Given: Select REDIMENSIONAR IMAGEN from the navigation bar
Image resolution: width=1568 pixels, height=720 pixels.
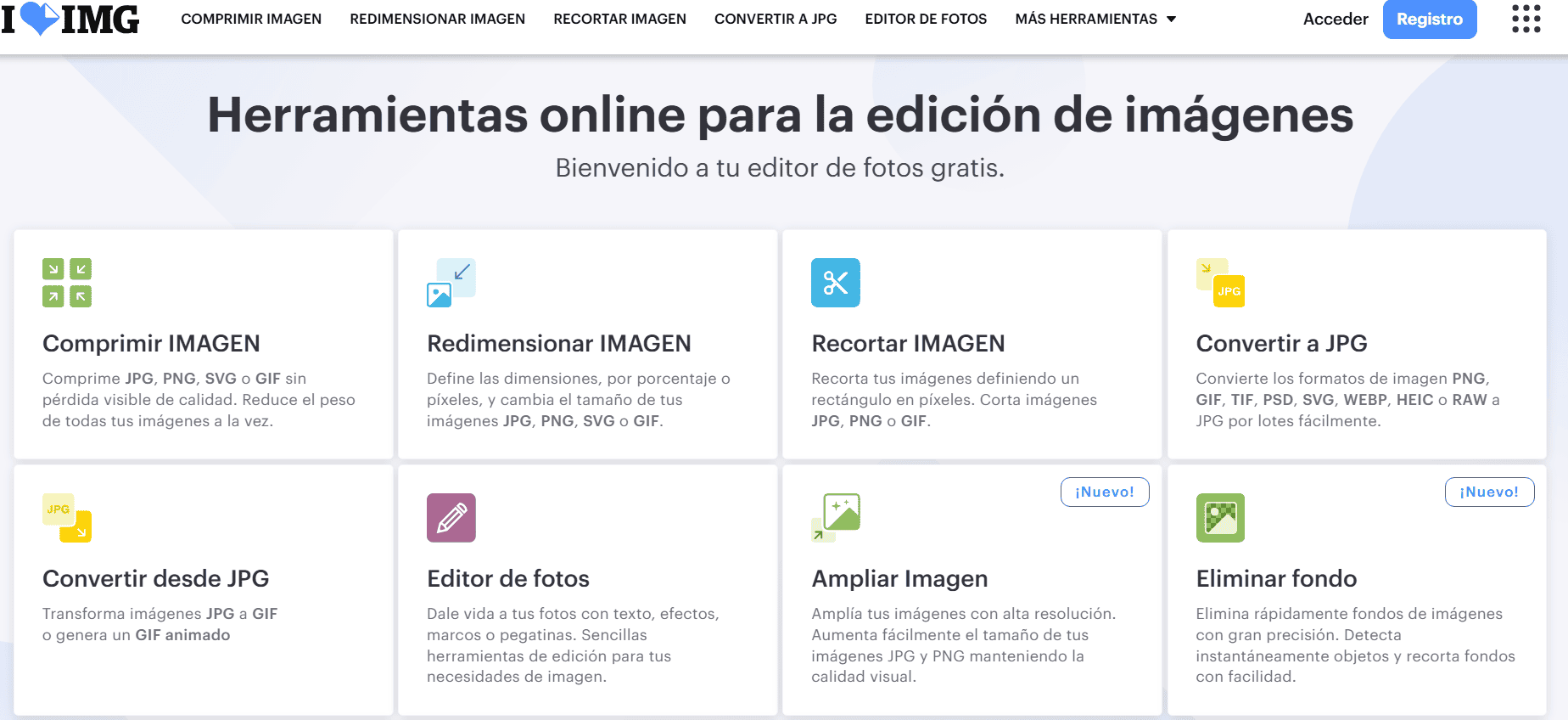Looking at the screenshot, I should 437,19.
